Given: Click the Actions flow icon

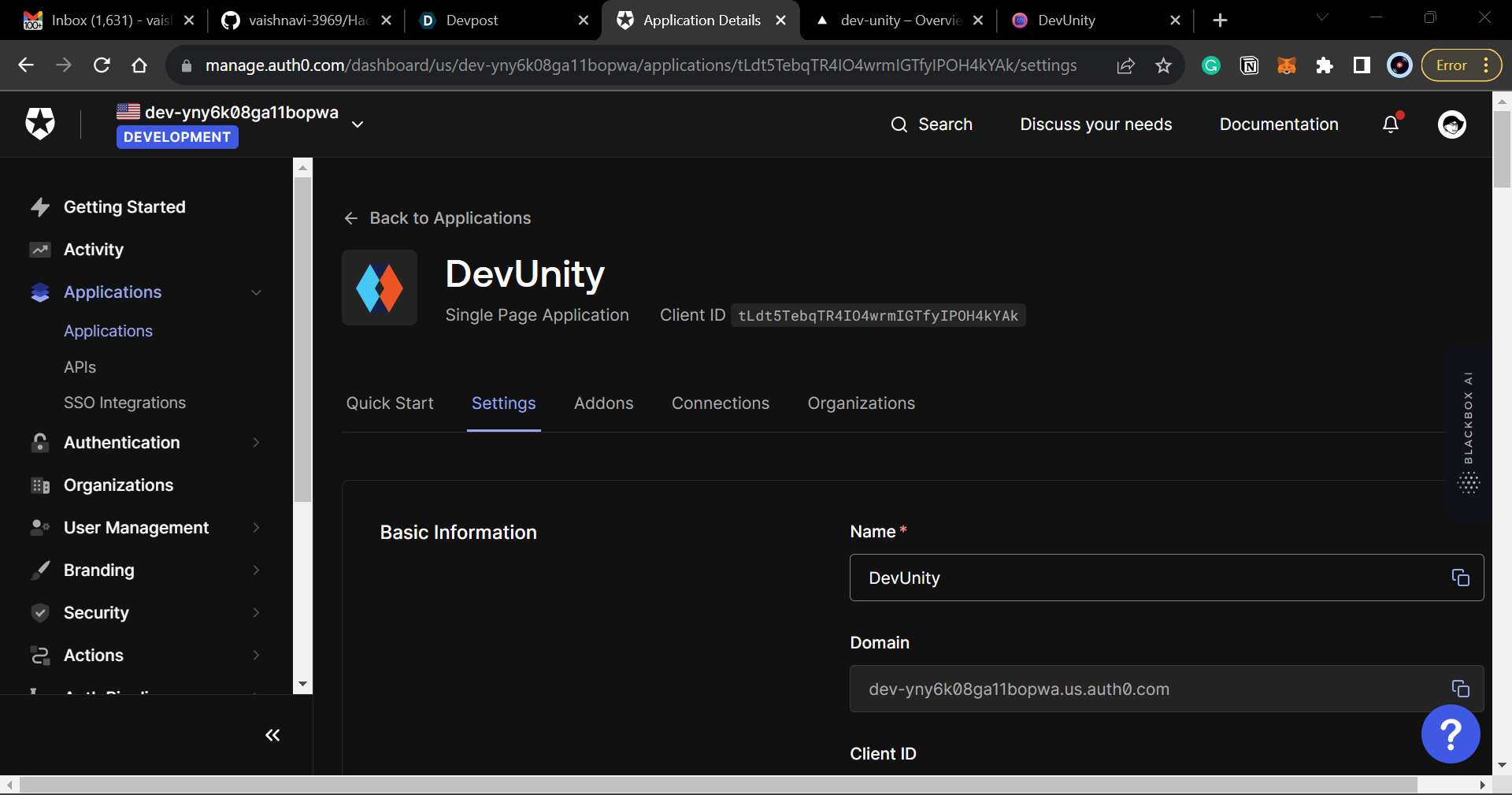Looking at the screenshot, I should (40, 656).
